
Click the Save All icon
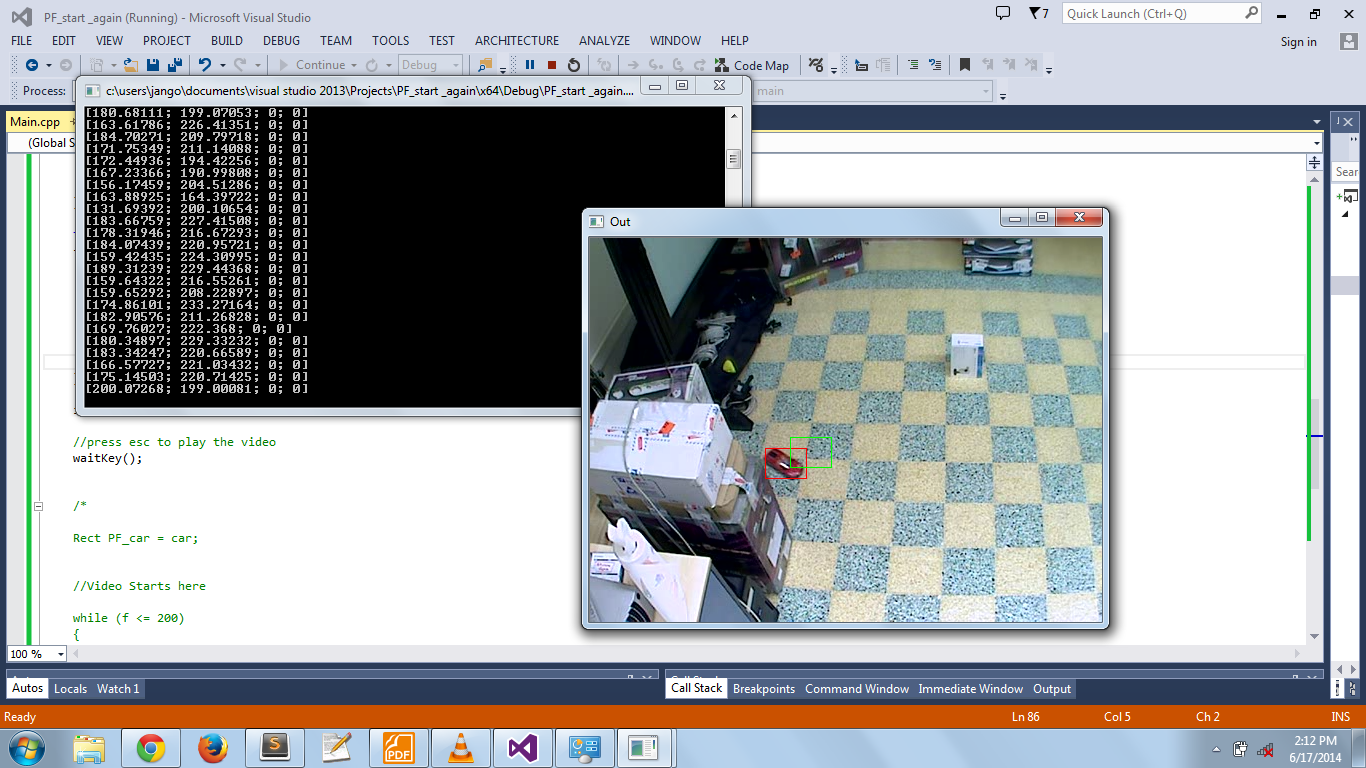(x=175, y=65)
